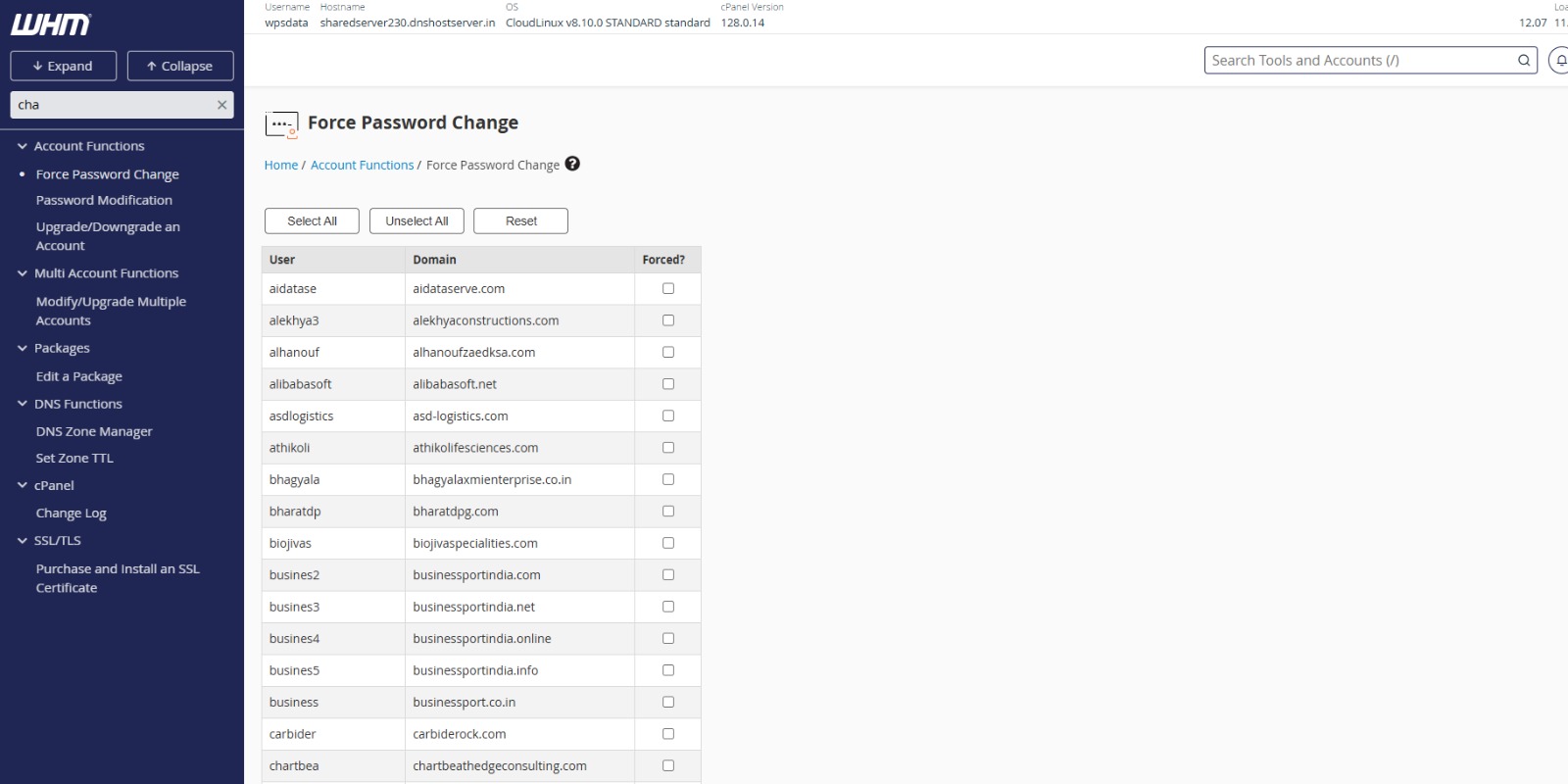The height and width of the screenshot is (784, 1568).
Task: Collapse the SSL/TLS sidebar section
Action: [23, 541]
